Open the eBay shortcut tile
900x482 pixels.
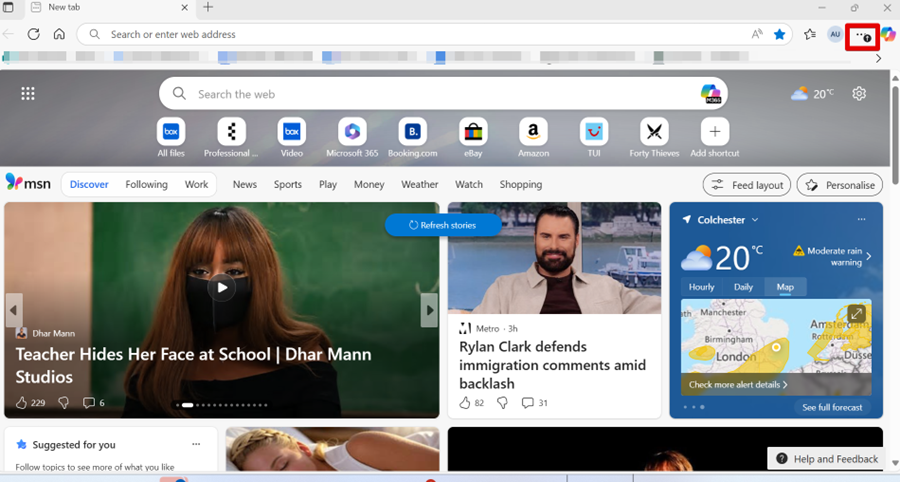(473, 132)
